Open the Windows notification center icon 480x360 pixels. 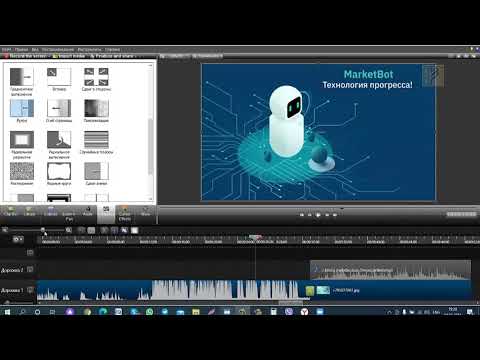tap(470, 312)
